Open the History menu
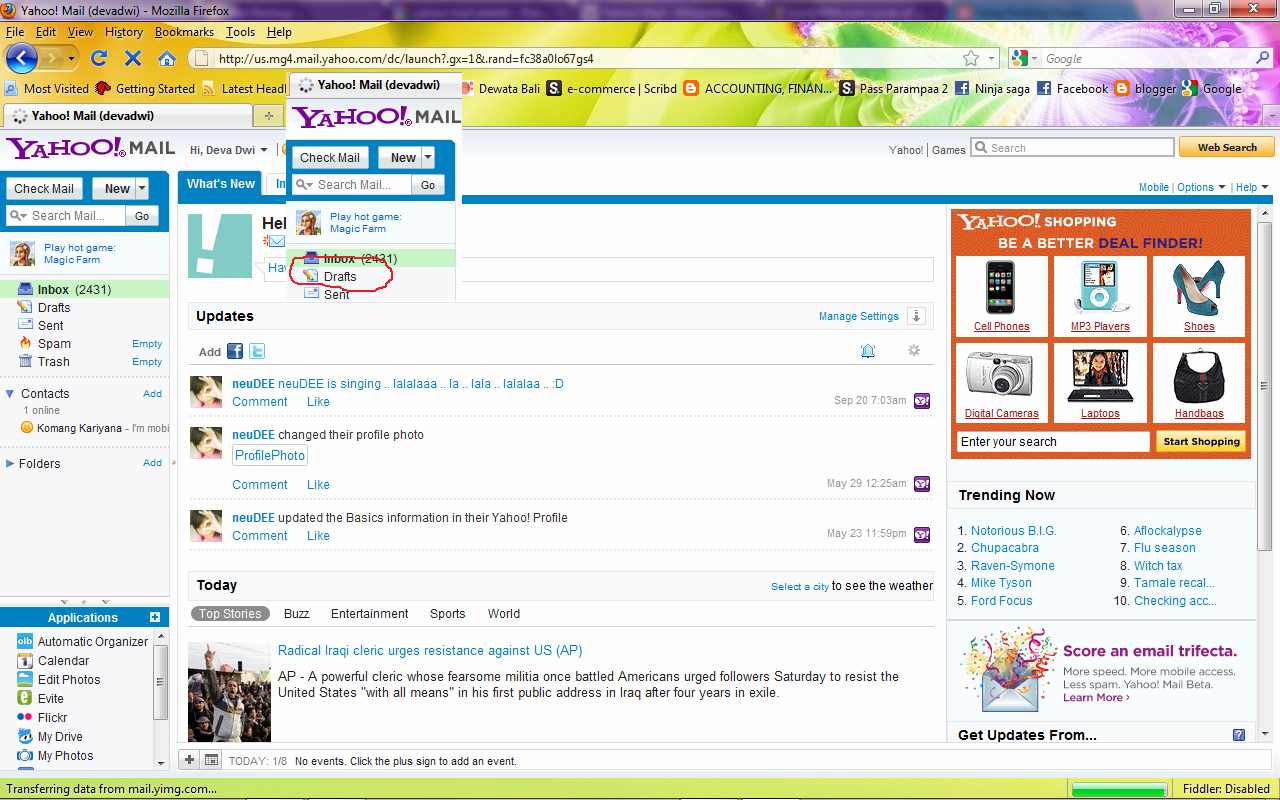Screen dimensions: 1280x800 click(x=124, y=32)
